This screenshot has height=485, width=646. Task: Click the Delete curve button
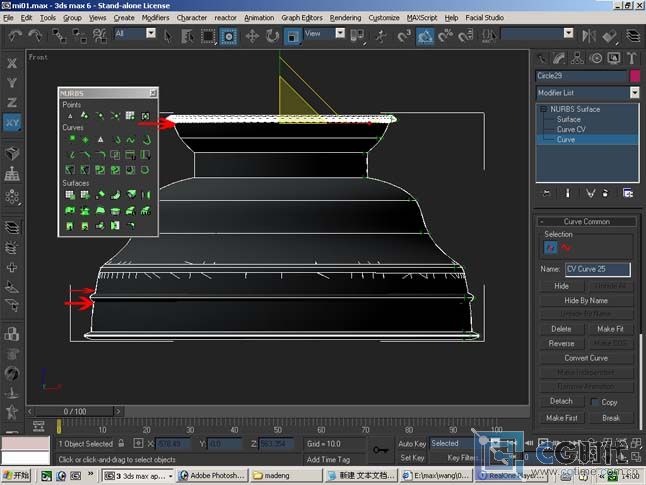[561, 329]
